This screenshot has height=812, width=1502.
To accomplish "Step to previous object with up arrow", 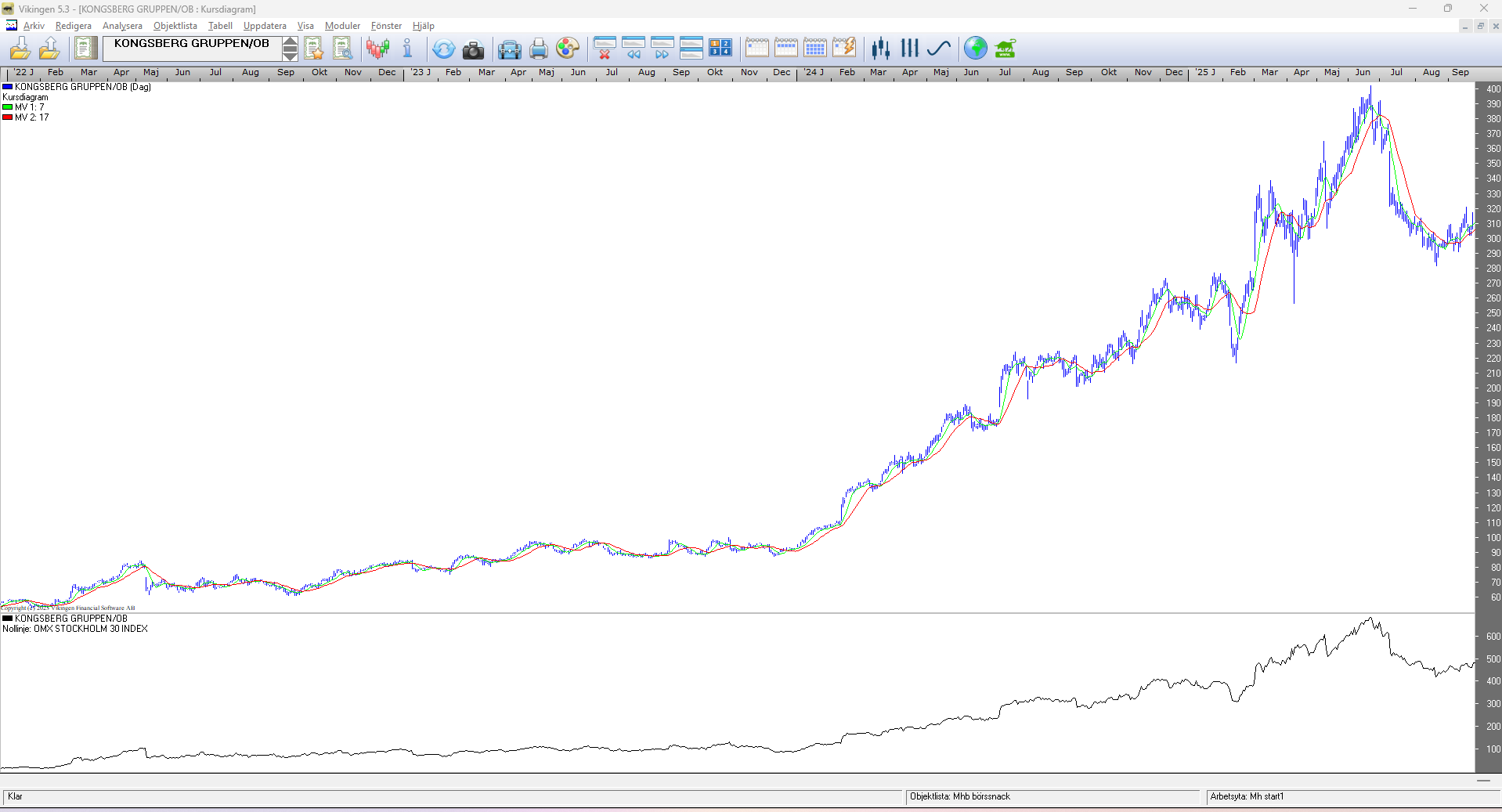I will 290,42.
